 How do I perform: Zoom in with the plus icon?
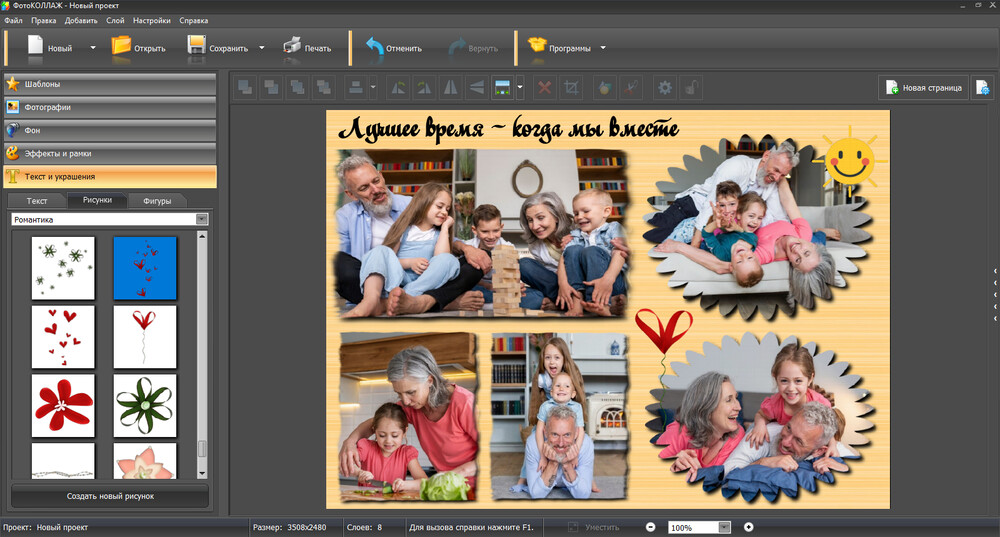pyautogui.click(x=749, y=527)
